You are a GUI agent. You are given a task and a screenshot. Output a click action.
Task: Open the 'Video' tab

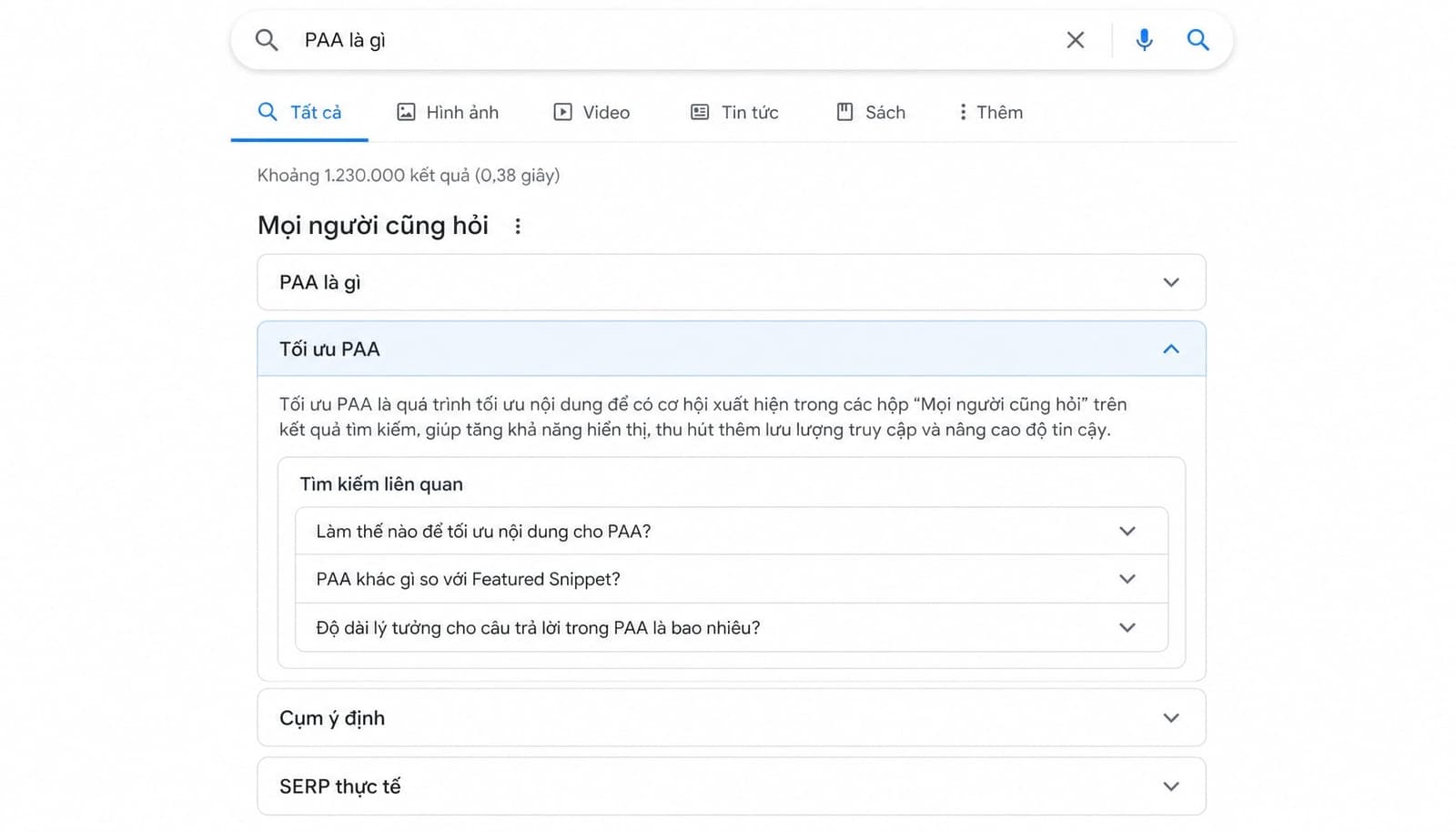tap(591, 112)
